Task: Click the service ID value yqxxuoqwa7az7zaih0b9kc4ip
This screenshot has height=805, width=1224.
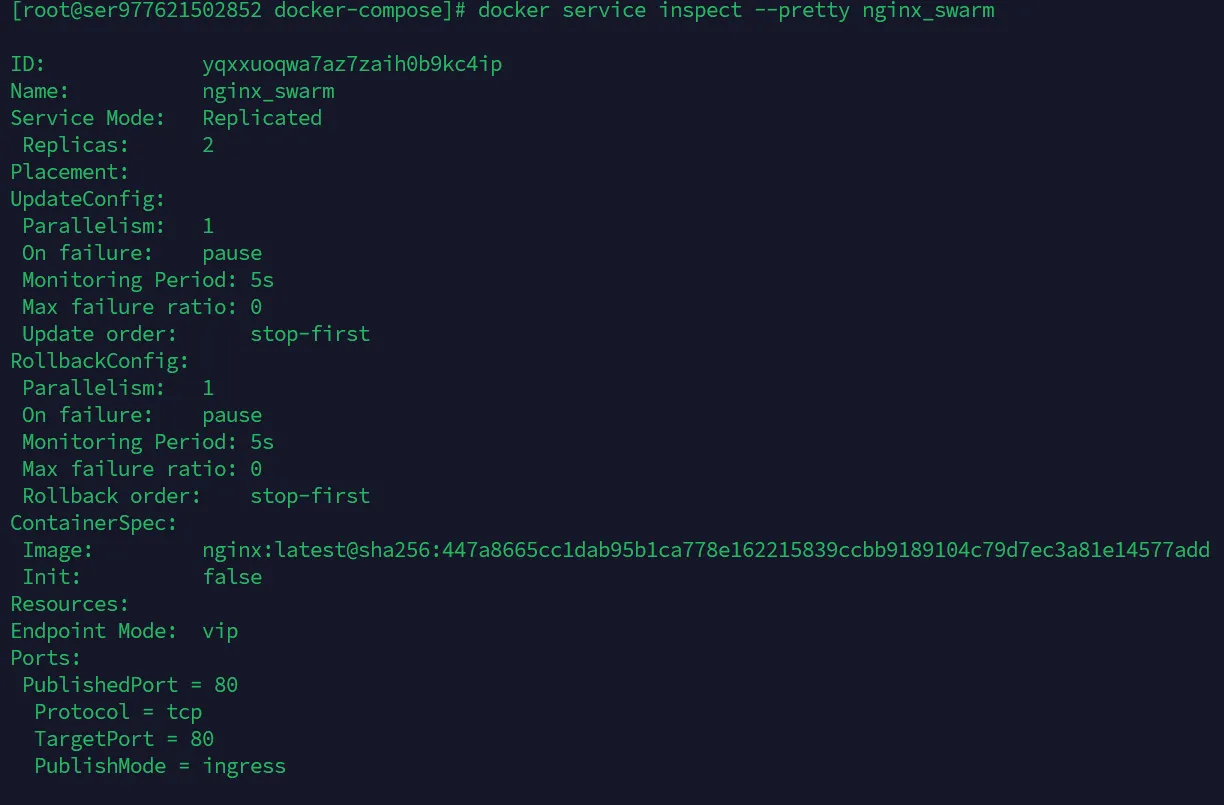Action: (x=352, y=65)
